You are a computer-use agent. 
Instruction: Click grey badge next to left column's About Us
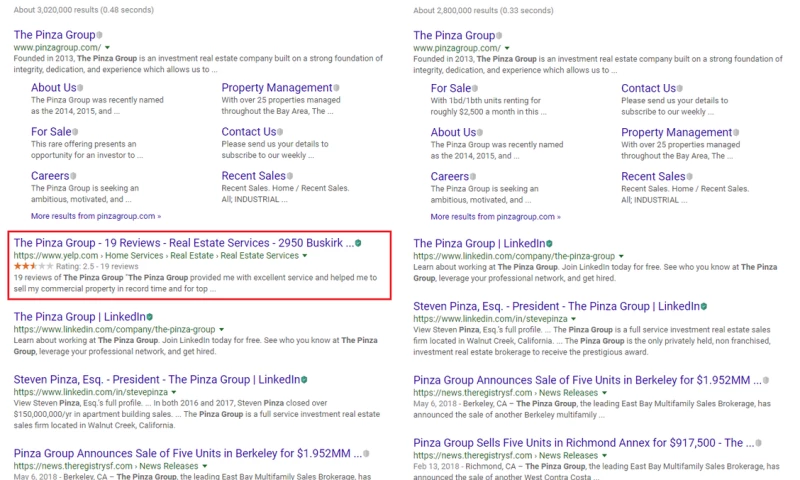tap(80, 88)
